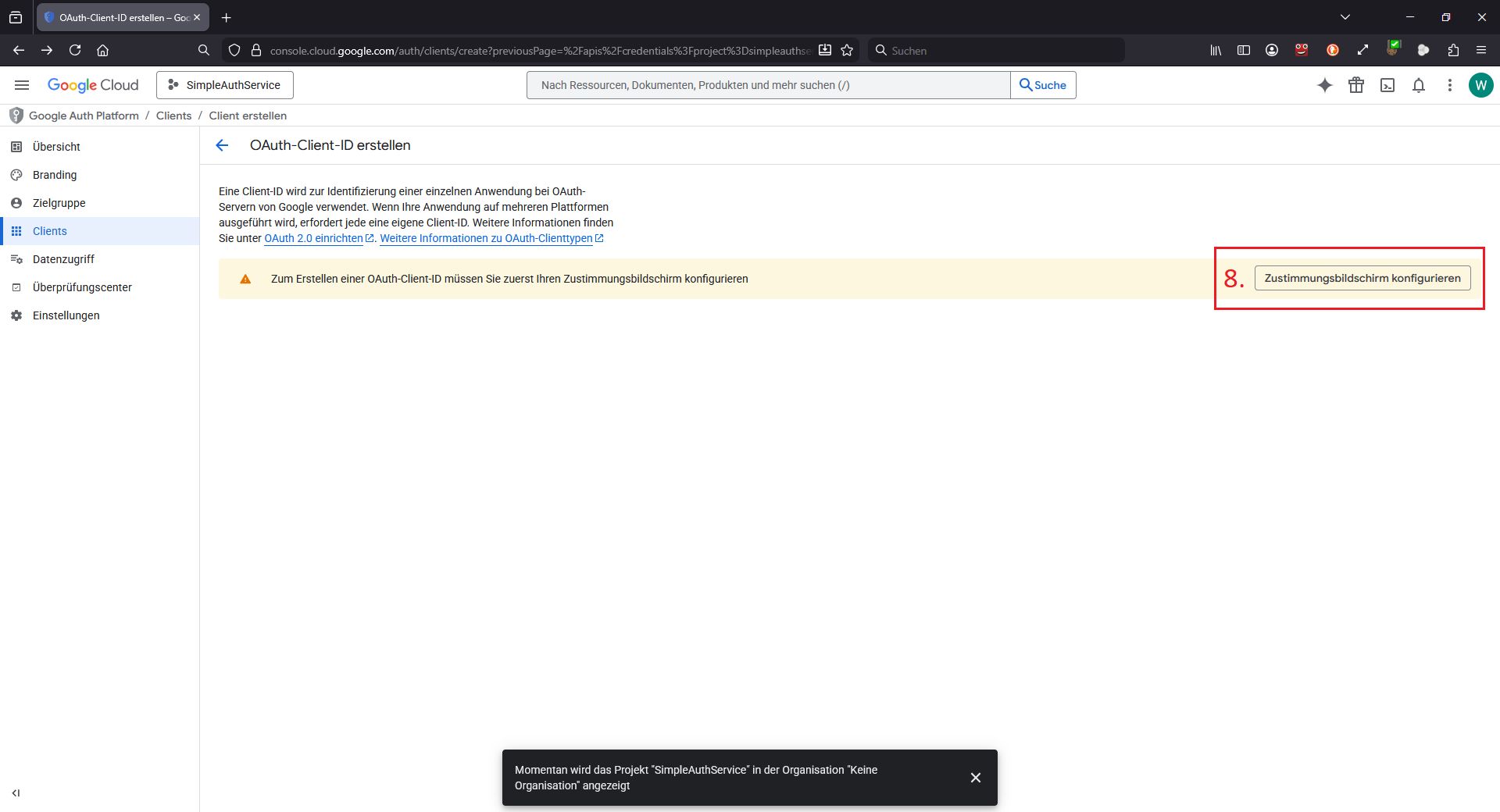Click the browser back arrow
The height and width of the screenshot is (812, 1500).
[19, 50]
